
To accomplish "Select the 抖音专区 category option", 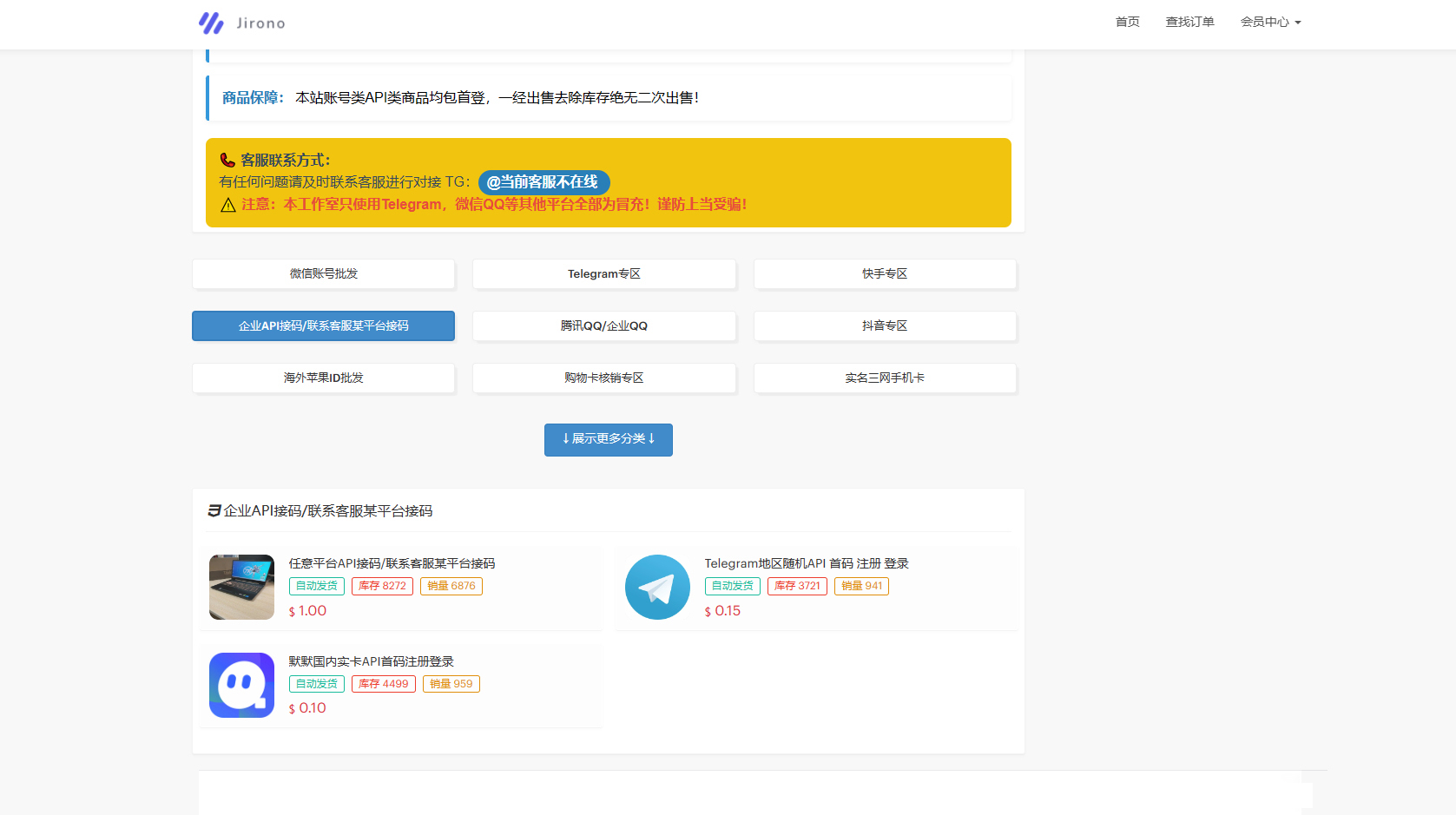I will click(x=885, y=325).
